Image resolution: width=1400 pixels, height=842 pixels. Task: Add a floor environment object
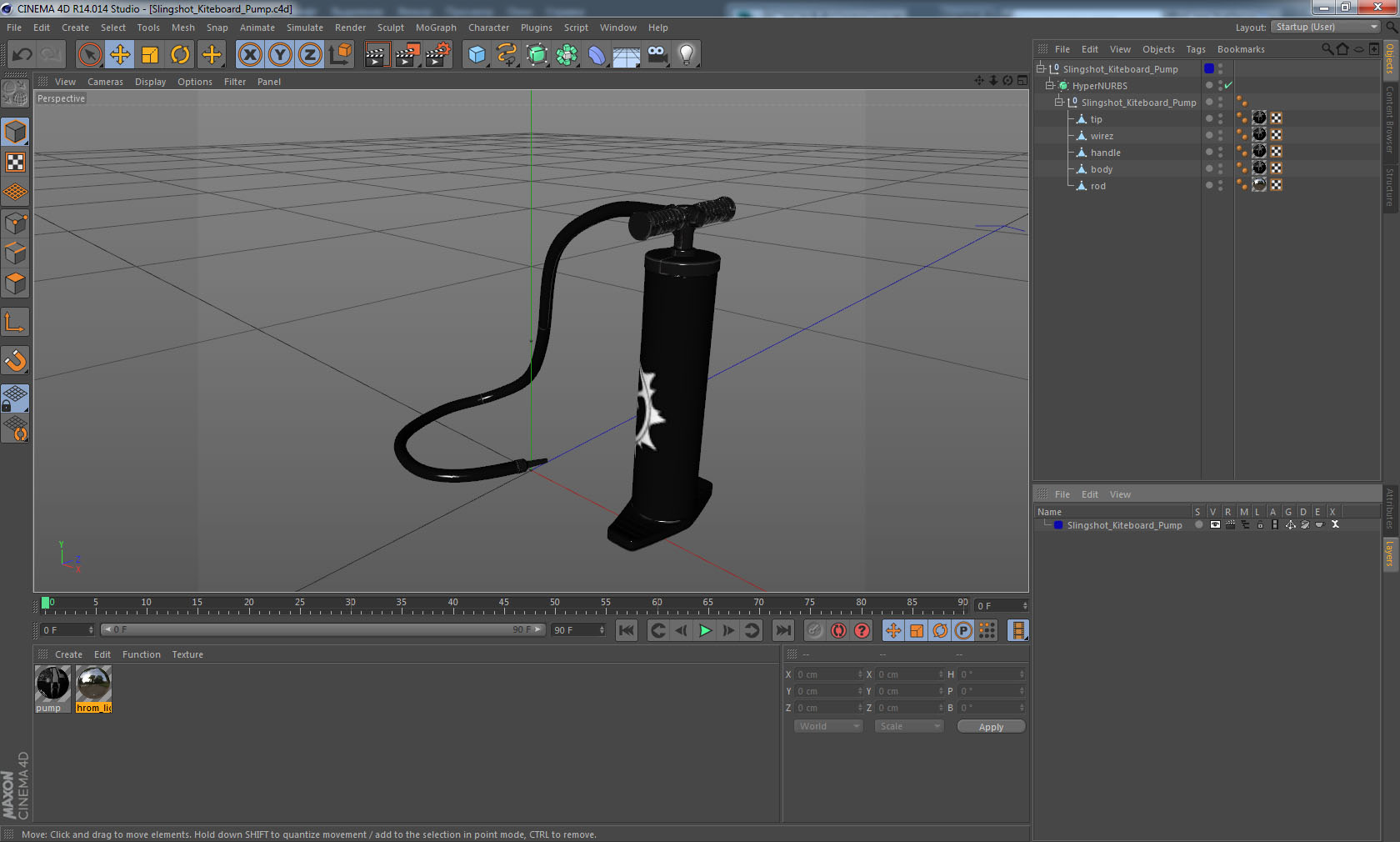pos(627,55)
